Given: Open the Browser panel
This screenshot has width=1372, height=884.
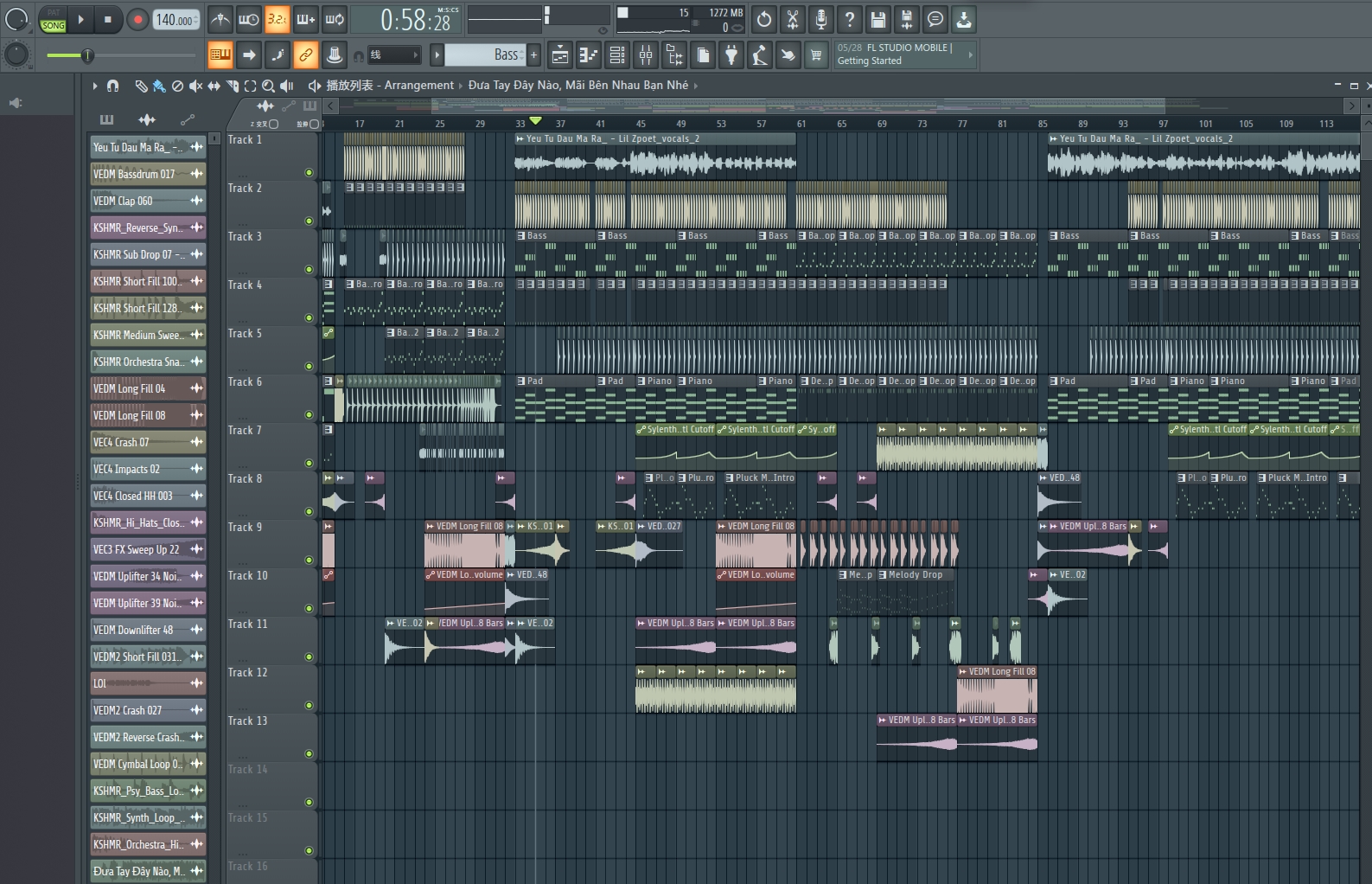Looking at the screenshot, I should pyautogui.click(x=674, y=55).
